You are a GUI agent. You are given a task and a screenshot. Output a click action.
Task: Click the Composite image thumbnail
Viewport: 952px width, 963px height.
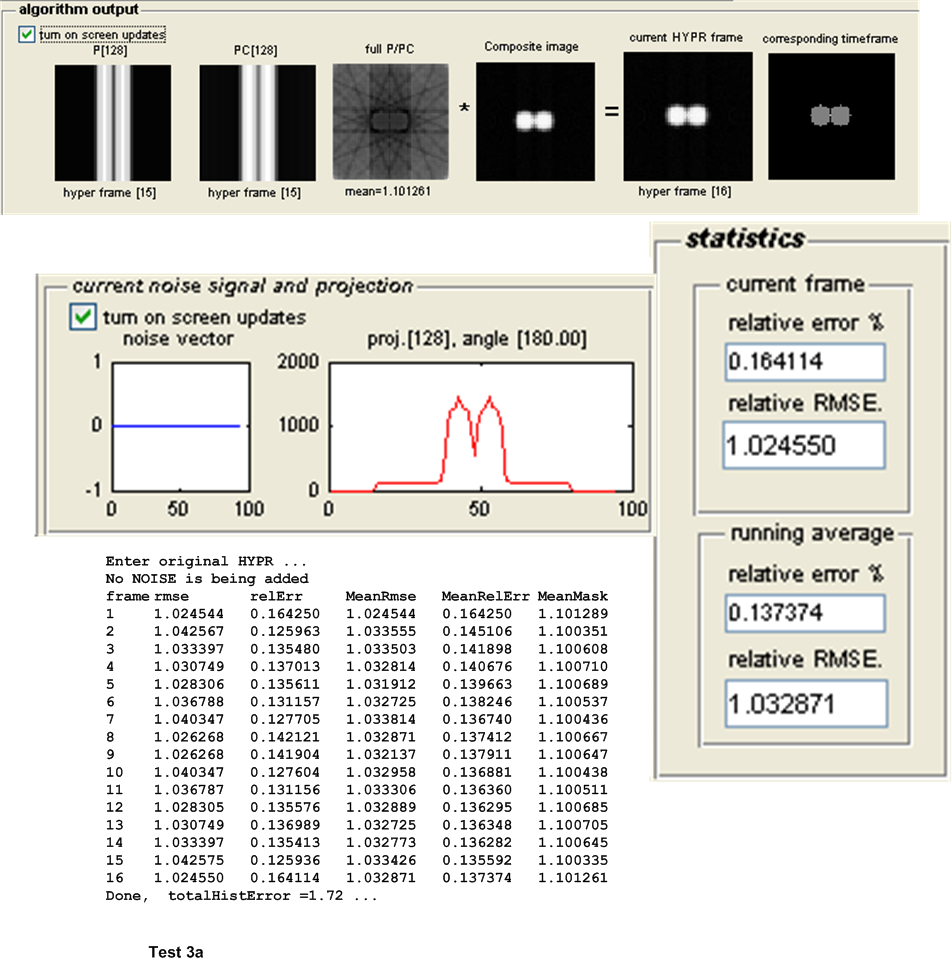pyautogui.click(x=535, y=121)
